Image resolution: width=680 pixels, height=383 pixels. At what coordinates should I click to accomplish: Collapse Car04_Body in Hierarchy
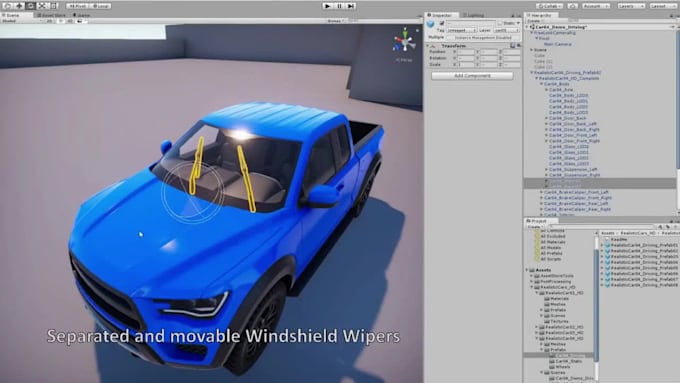tap(541, 84)
